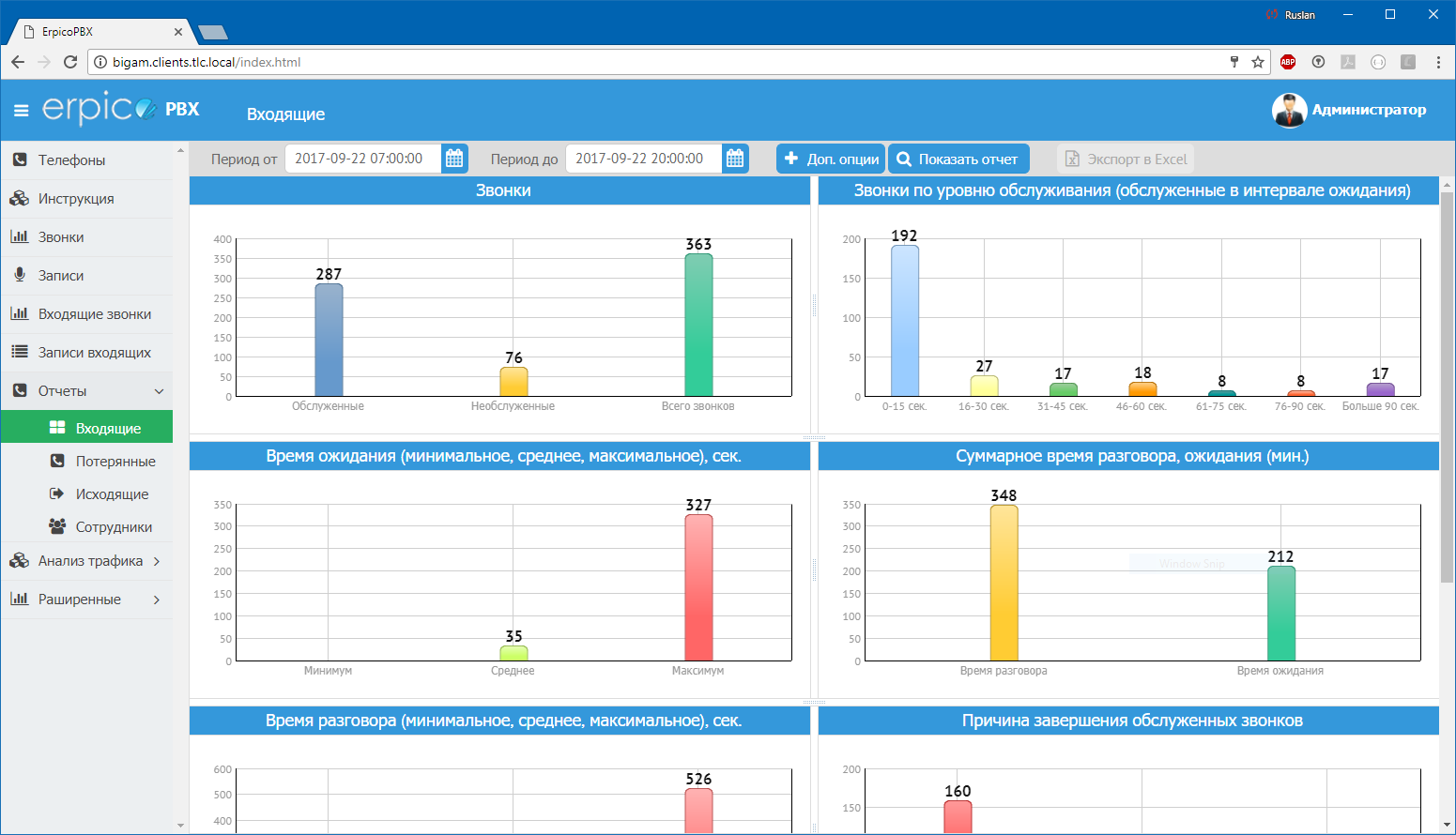Select the Исходящие report
This screenshot has height=835, width=1456.
(x=86, y=493)
